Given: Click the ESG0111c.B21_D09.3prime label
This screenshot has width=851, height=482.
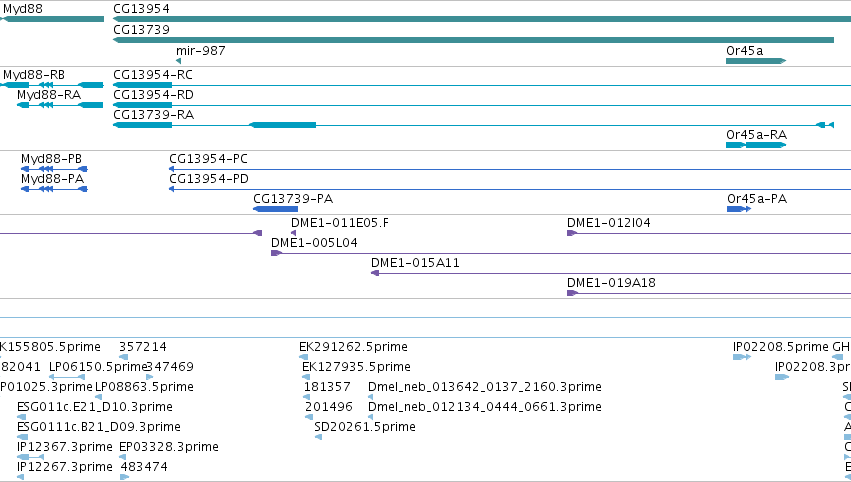Looking at the screenshot, I should [x=99, y=427].
